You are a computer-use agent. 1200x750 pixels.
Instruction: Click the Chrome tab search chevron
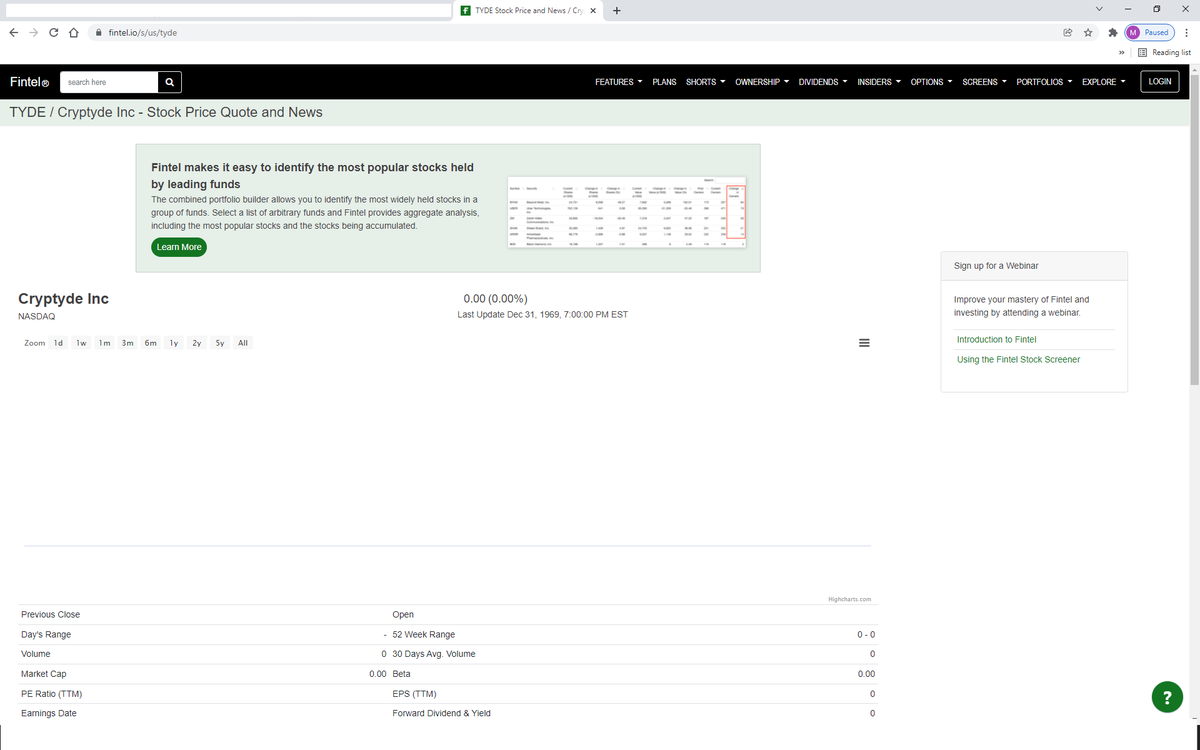point(1100,10)
